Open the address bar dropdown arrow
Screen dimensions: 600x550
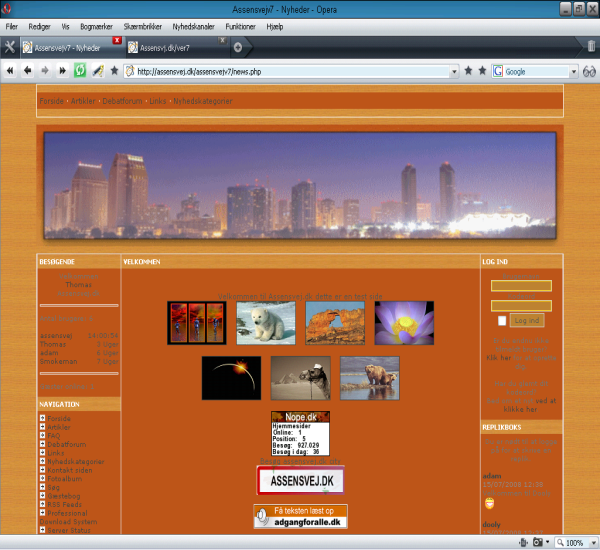click(x=454, y=72)
